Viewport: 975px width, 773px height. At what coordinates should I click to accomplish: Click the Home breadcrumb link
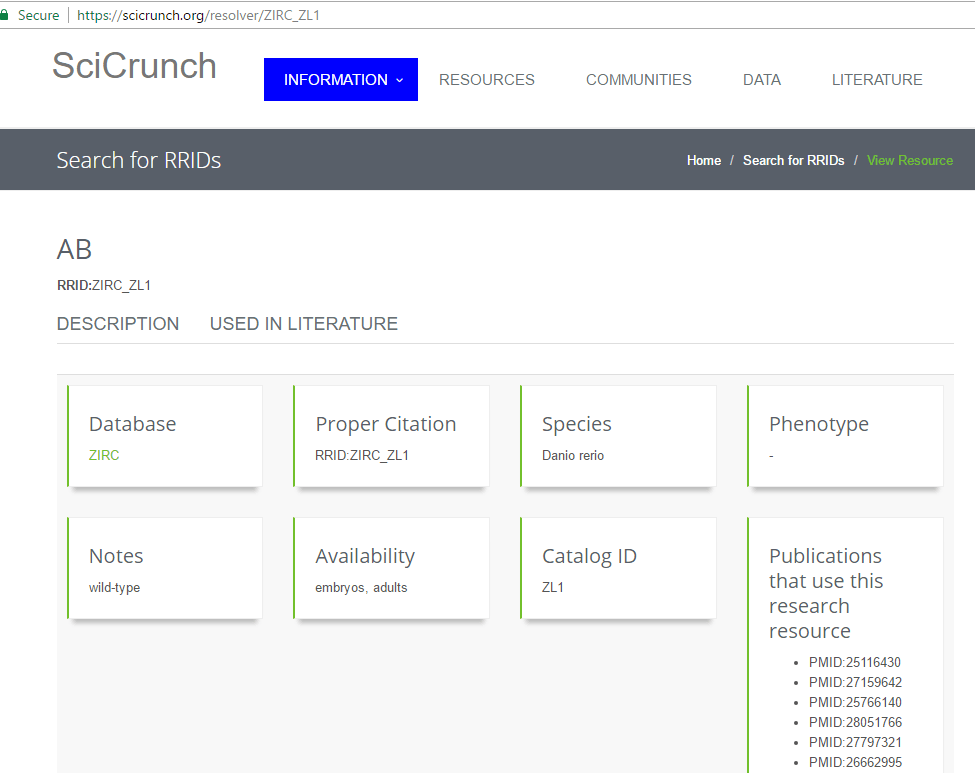704,160
